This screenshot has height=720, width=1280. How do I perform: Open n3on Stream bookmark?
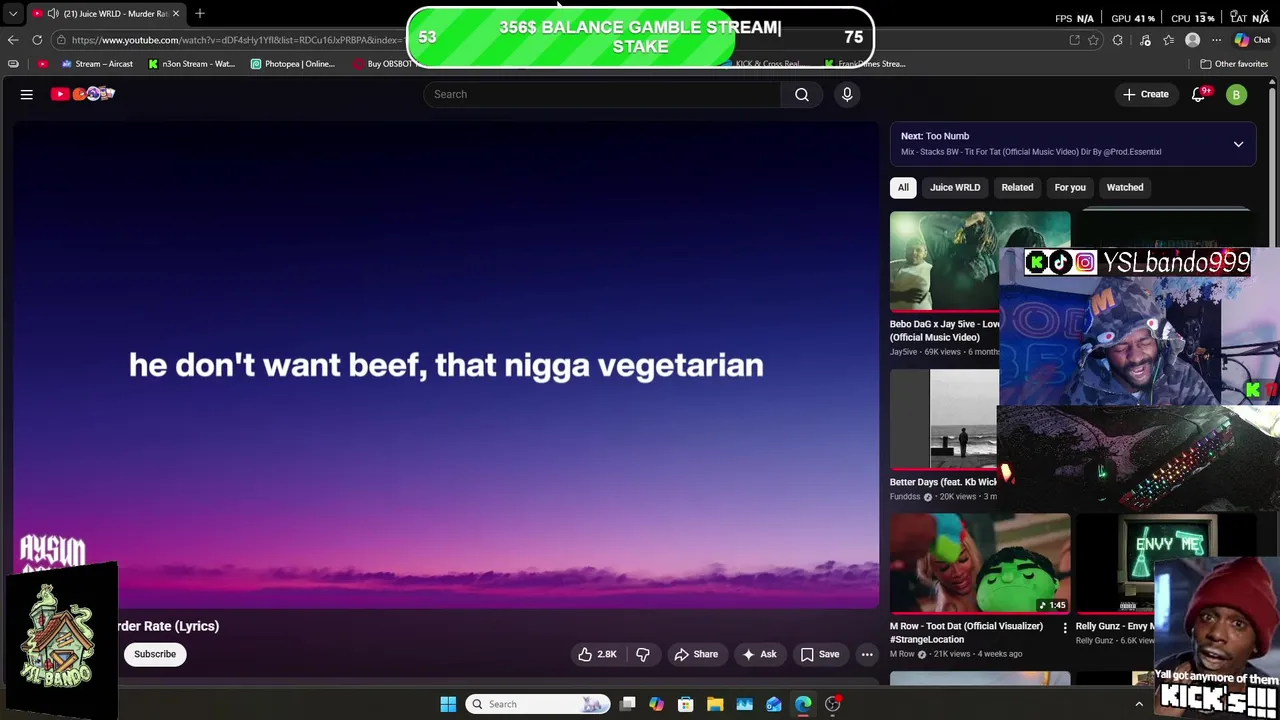[191, 64]
